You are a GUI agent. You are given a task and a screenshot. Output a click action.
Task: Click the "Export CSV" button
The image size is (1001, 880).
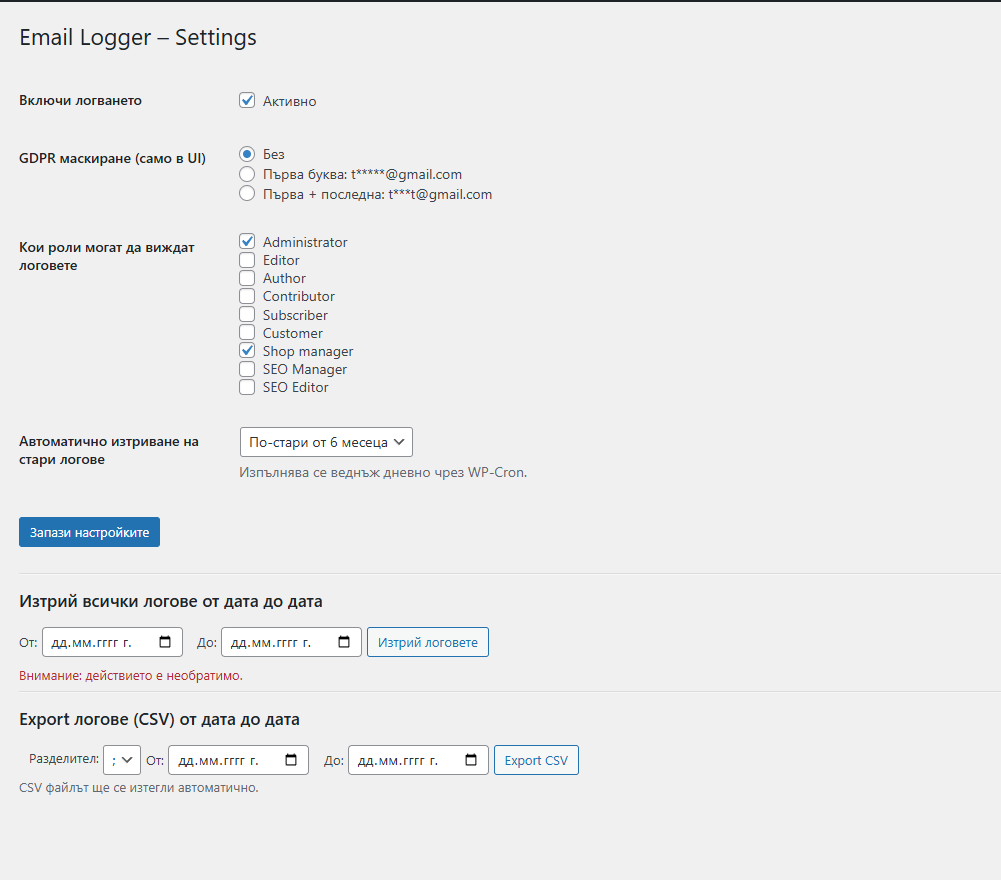(536, 760)
